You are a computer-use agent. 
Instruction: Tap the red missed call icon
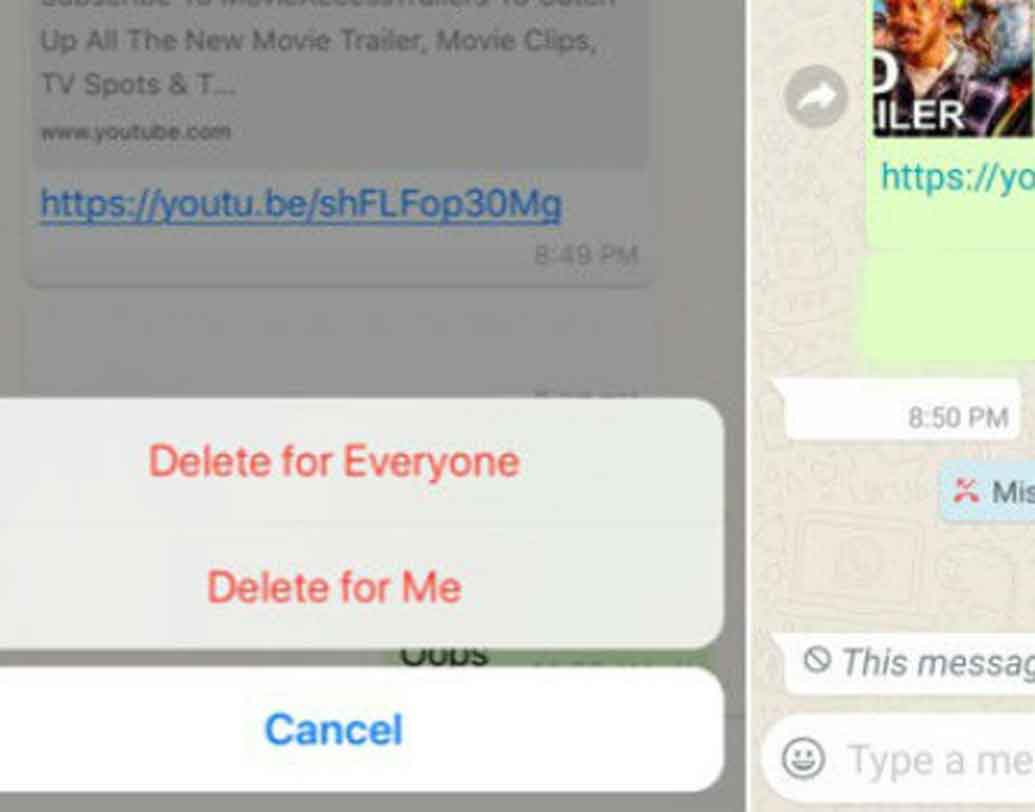coord(966,491)
